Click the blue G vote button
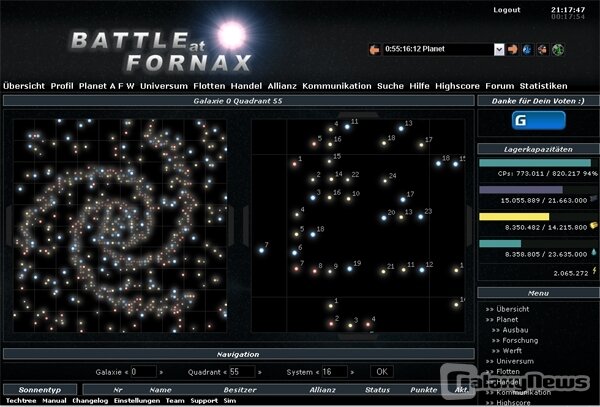 tap(538, 120)
